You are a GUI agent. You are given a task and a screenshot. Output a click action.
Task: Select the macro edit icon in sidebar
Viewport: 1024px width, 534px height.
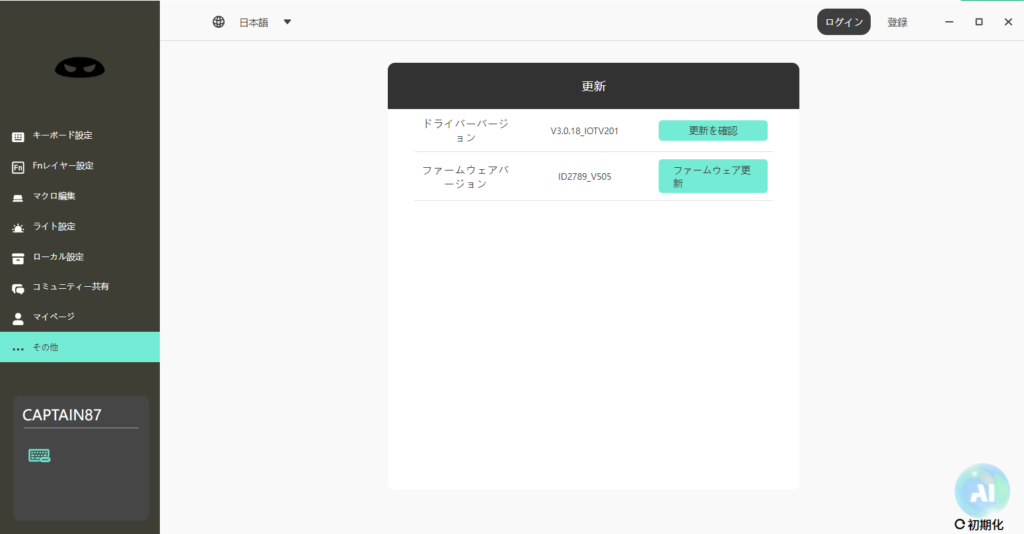coord(18,197)
